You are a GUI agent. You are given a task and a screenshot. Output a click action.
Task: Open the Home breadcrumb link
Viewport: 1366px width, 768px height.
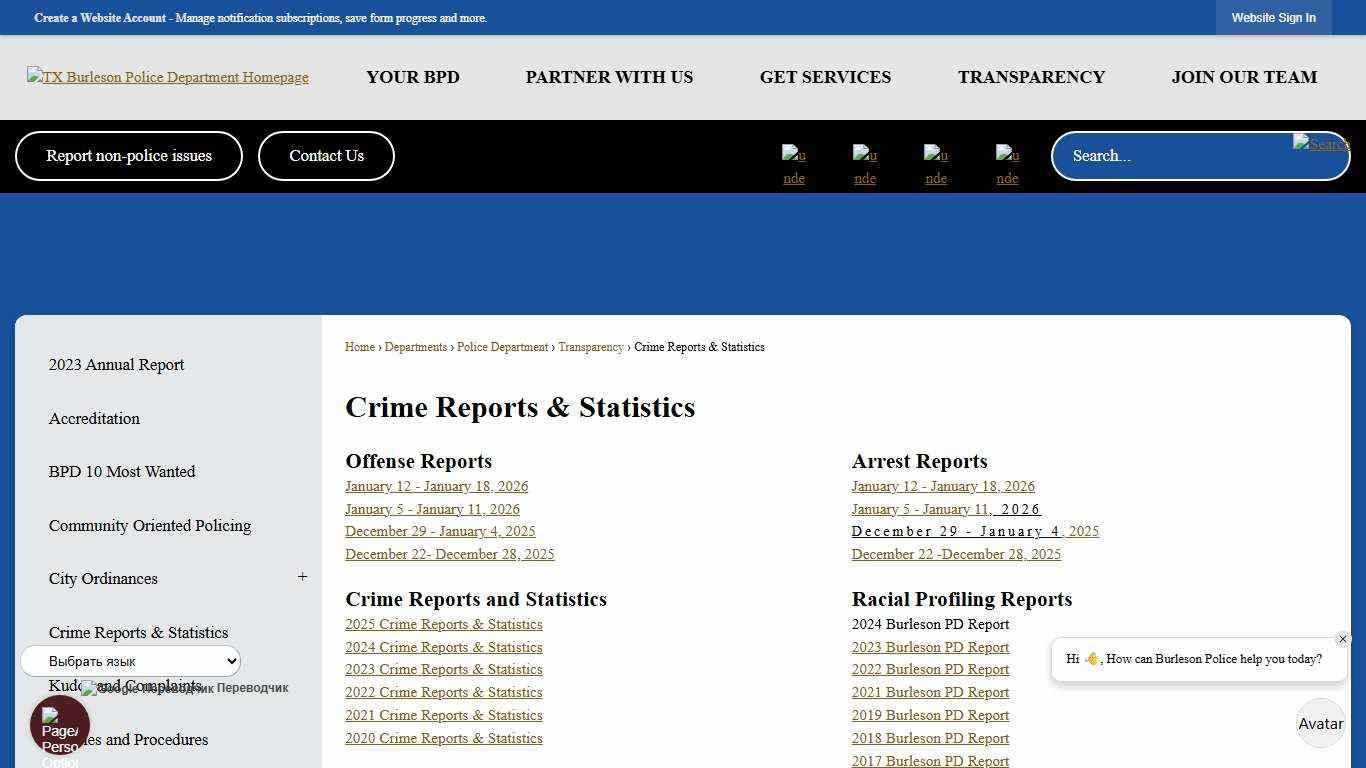(359, 347)
